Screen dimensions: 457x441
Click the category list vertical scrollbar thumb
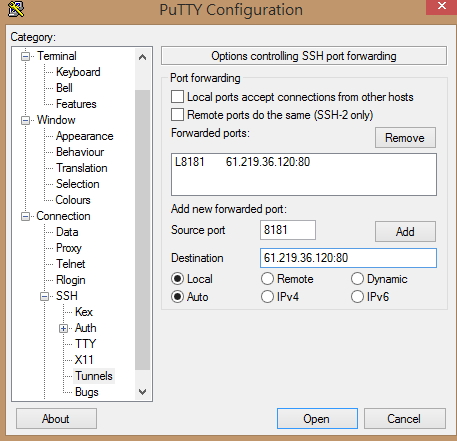click(x=142, y=229)
